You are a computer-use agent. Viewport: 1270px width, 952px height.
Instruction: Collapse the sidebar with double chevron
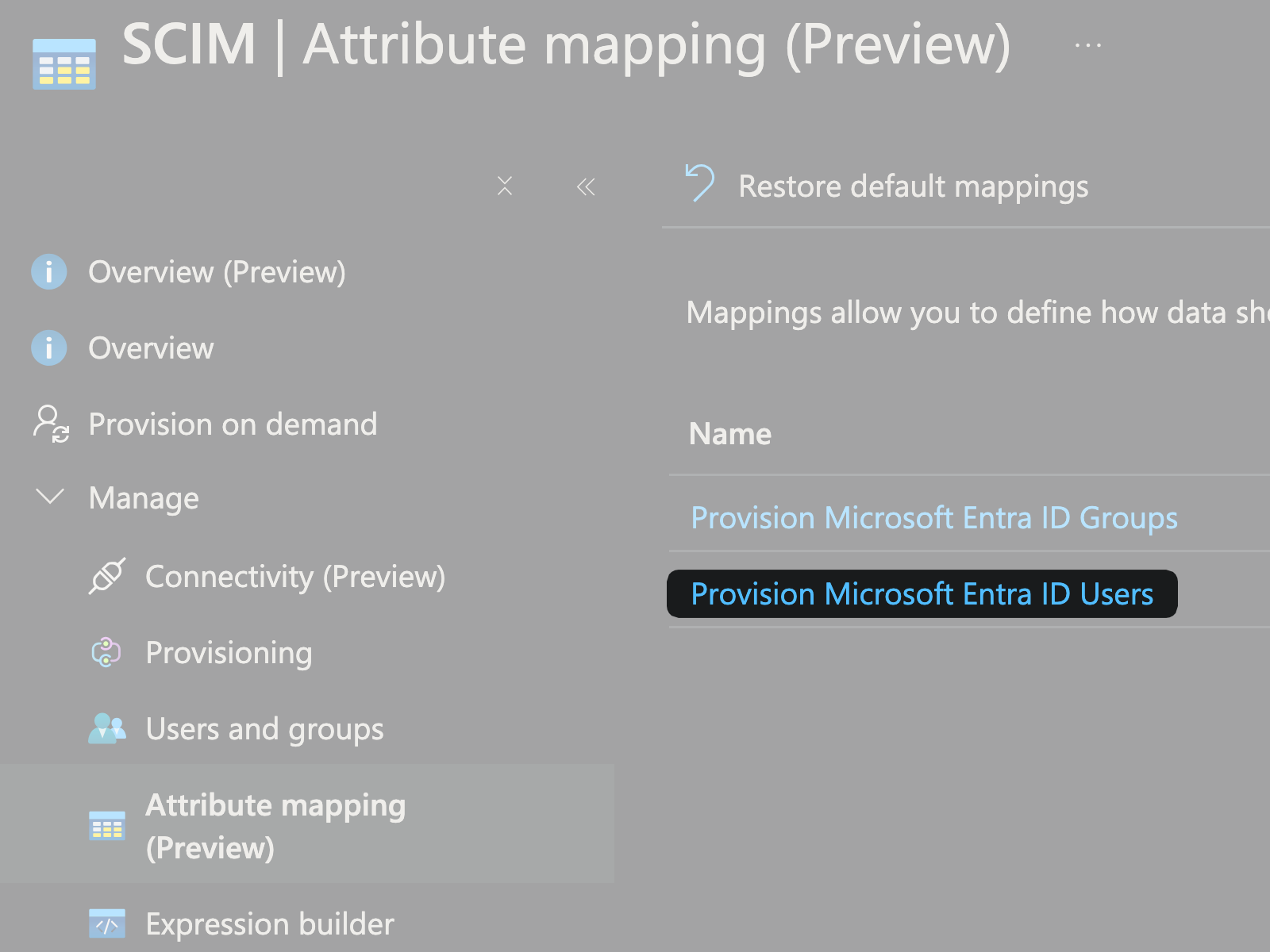586,186
